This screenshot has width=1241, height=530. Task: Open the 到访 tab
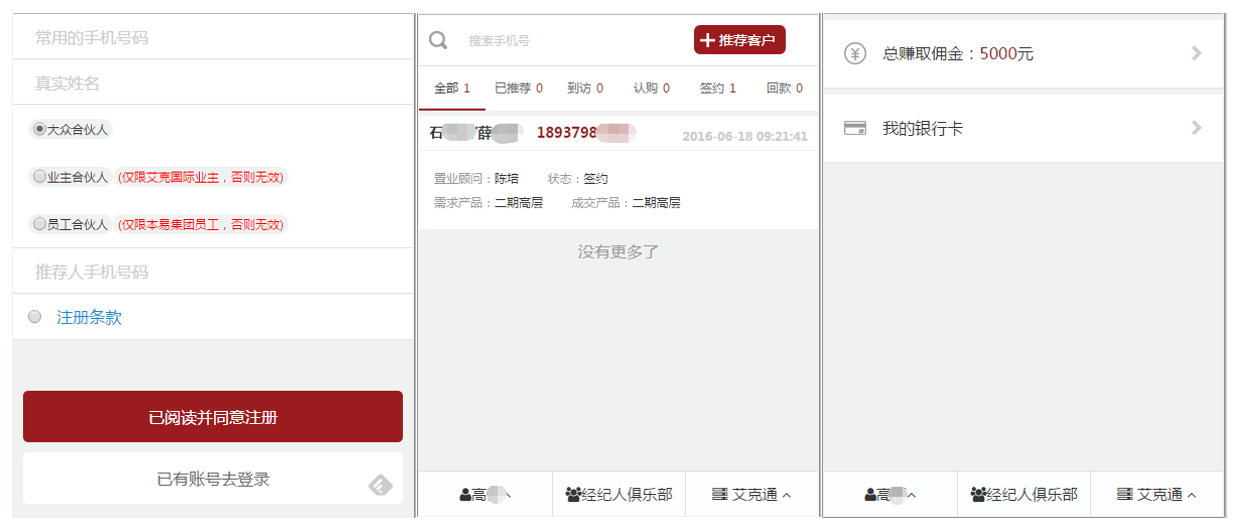[585, 88]
